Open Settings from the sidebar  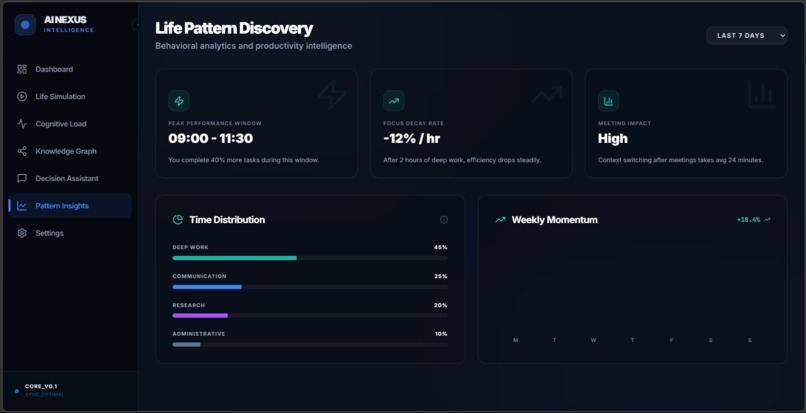pos(70,233)
